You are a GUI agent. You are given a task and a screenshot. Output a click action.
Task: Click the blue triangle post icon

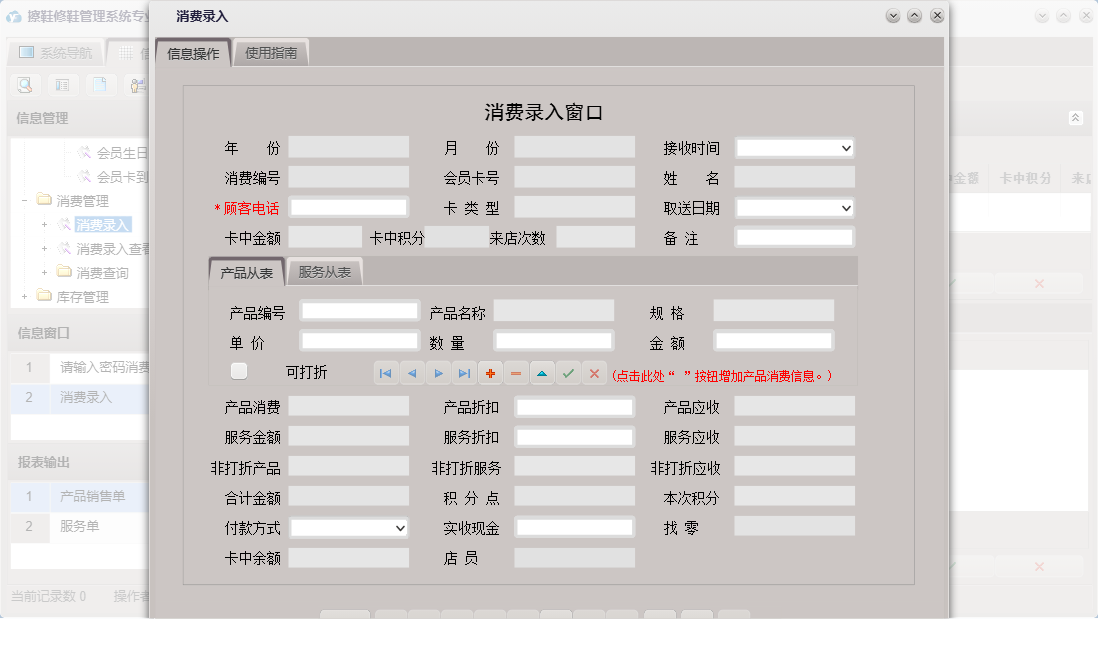[x=541, y=372]
